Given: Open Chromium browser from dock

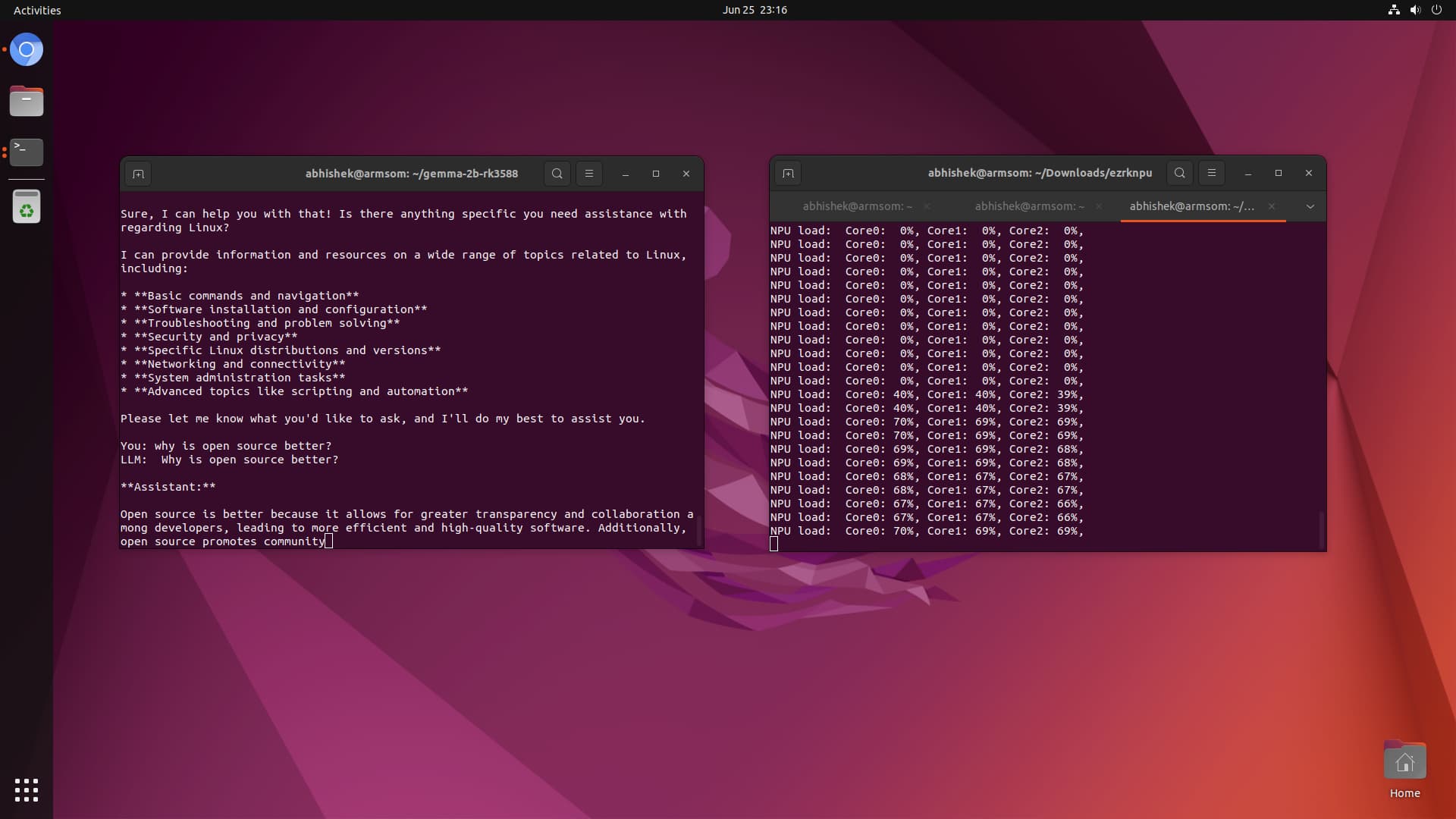Looking at the screenshot, I should pos(27,50).
